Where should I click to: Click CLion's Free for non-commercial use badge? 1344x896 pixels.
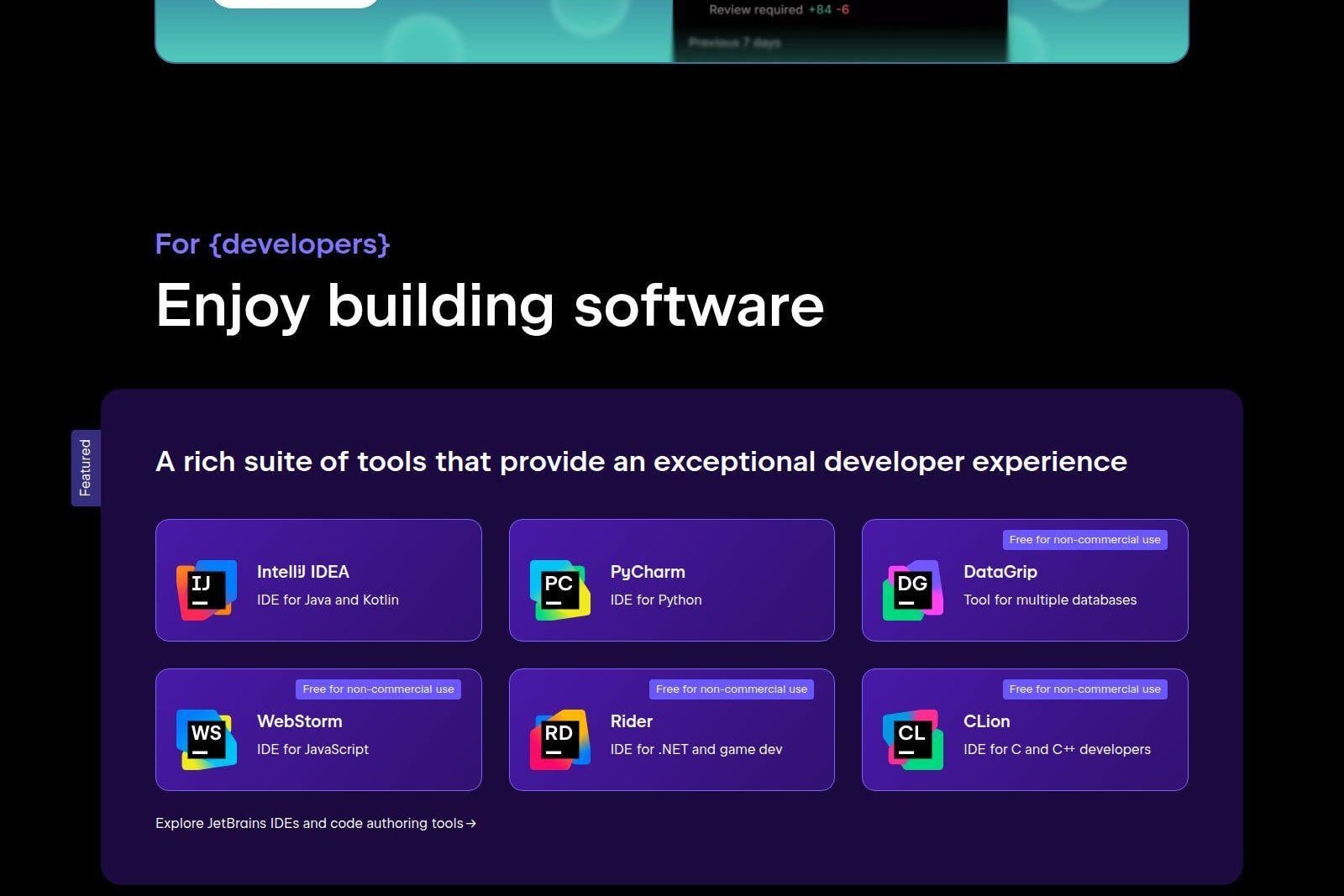(x=1084, y=689)
